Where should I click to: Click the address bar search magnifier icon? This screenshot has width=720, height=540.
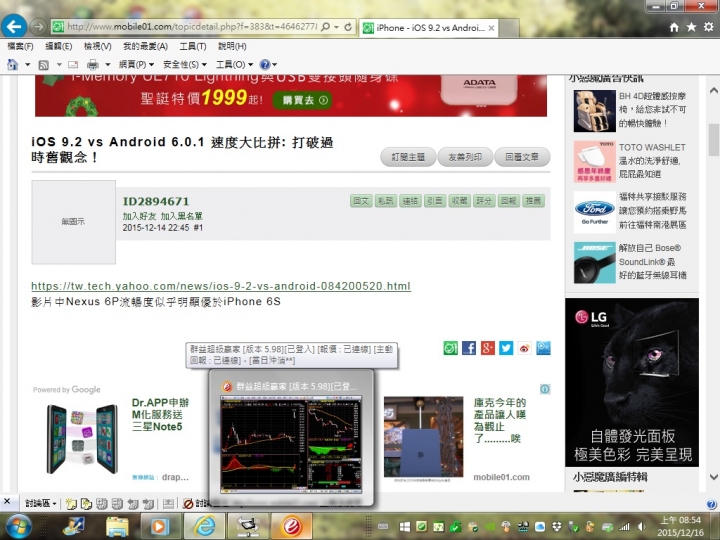click(325, 27)
